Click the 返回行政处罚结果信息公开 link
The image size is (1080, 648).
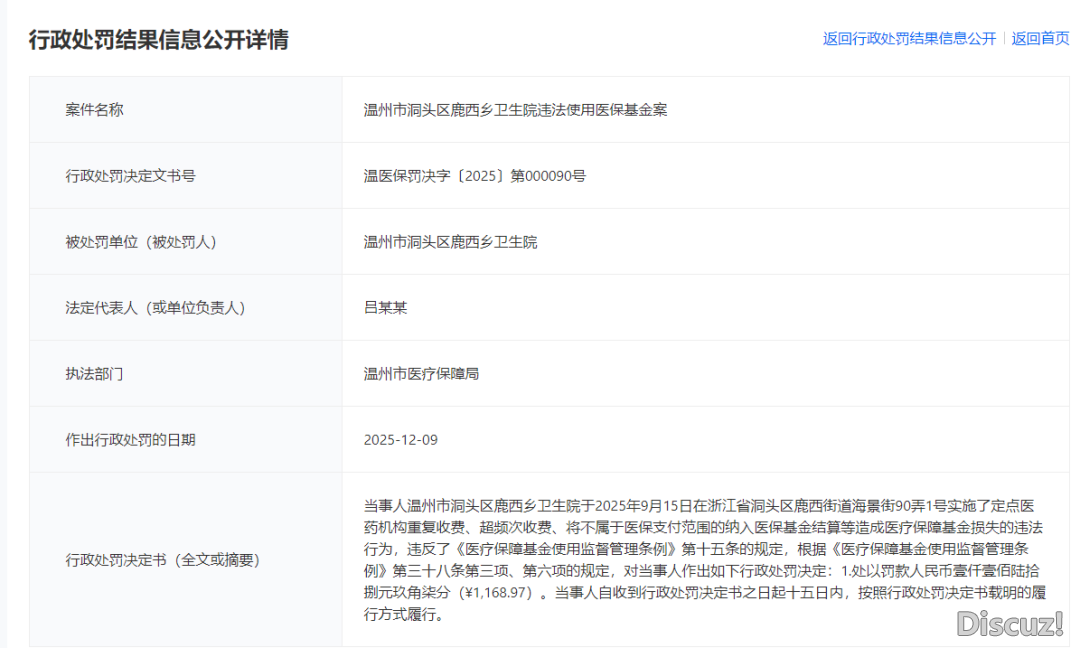click(909, 39)
